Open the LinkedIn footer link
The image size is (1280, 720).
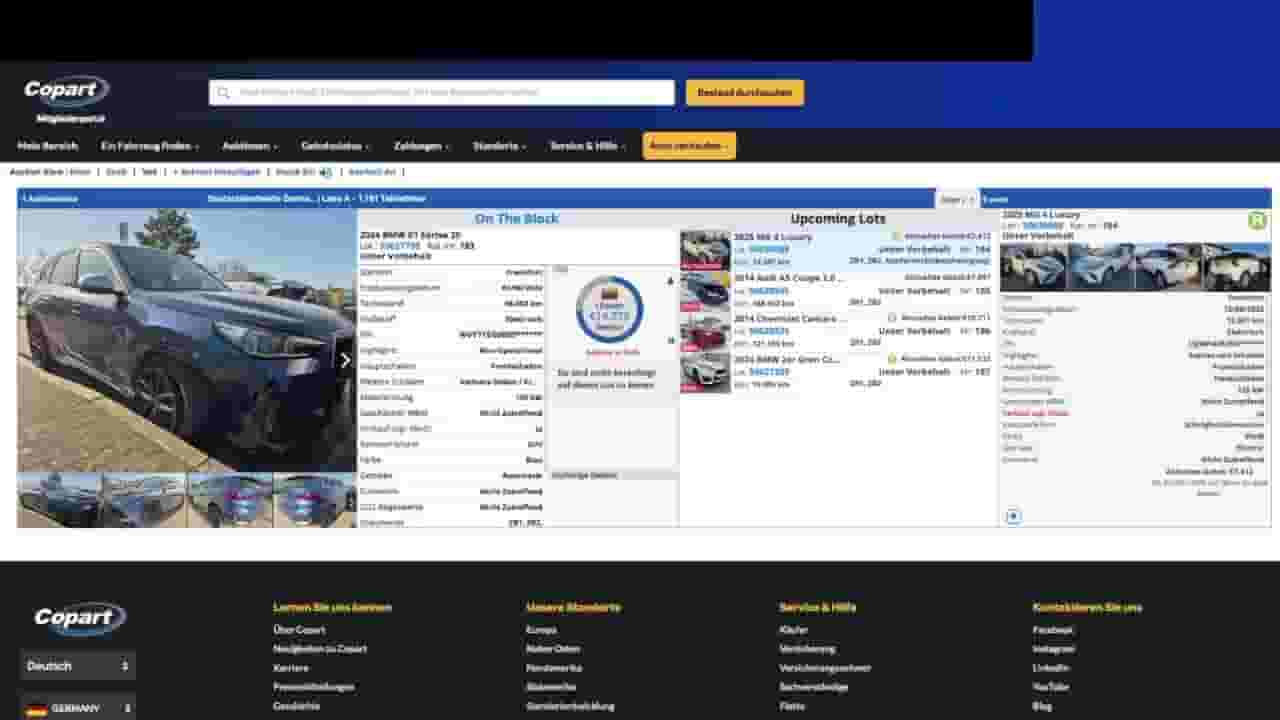1051,668
